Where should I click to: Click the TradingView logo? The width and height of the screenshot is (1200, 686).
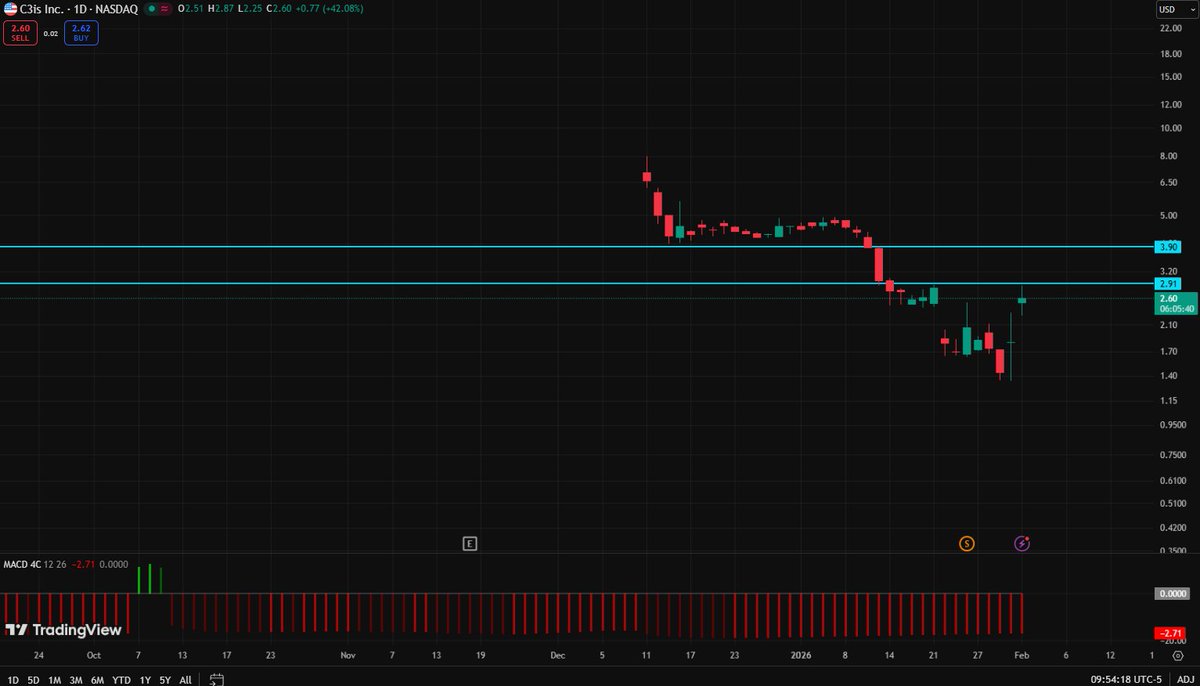coord(63,630)
